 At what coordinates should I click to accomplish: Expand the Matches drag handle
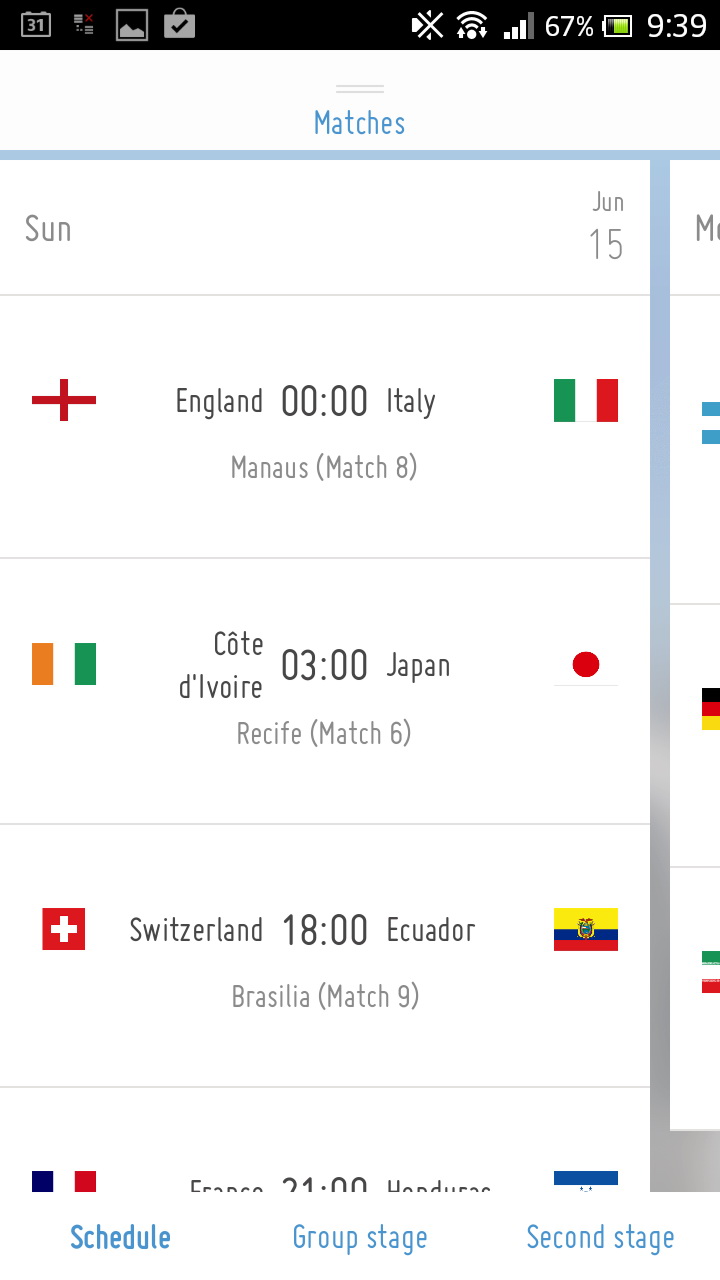(x=360, y=90)
